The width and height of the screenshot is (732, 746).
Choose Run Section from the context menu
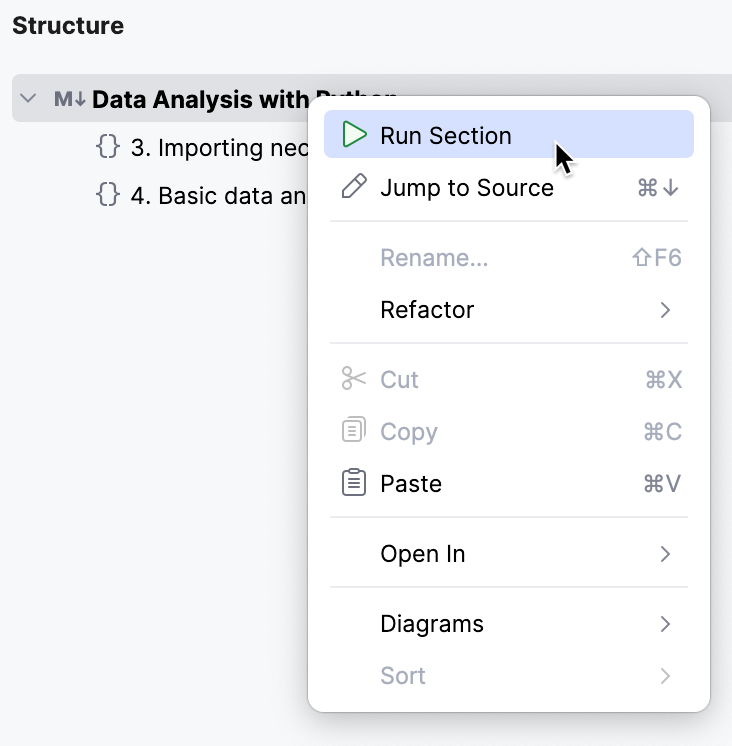pos(446,135)
